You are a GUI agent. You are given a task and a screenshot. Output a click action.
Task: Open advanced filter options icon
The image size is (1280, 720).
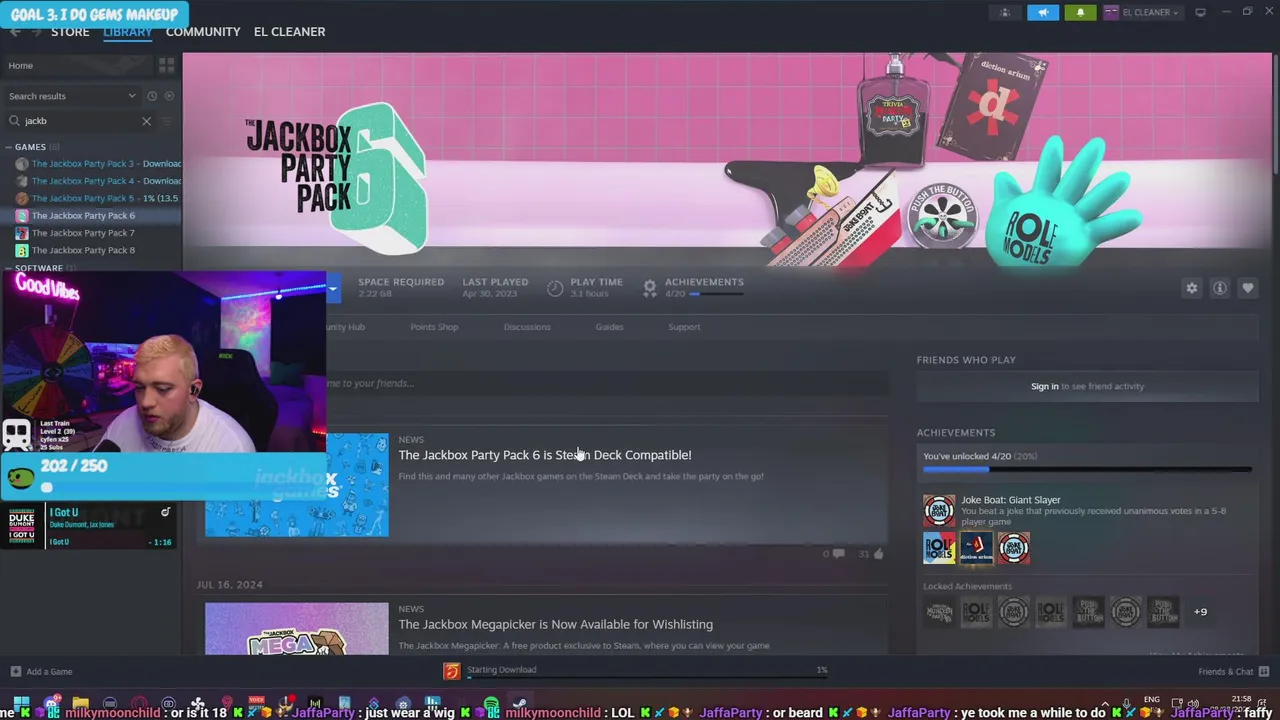pos(167,121)
